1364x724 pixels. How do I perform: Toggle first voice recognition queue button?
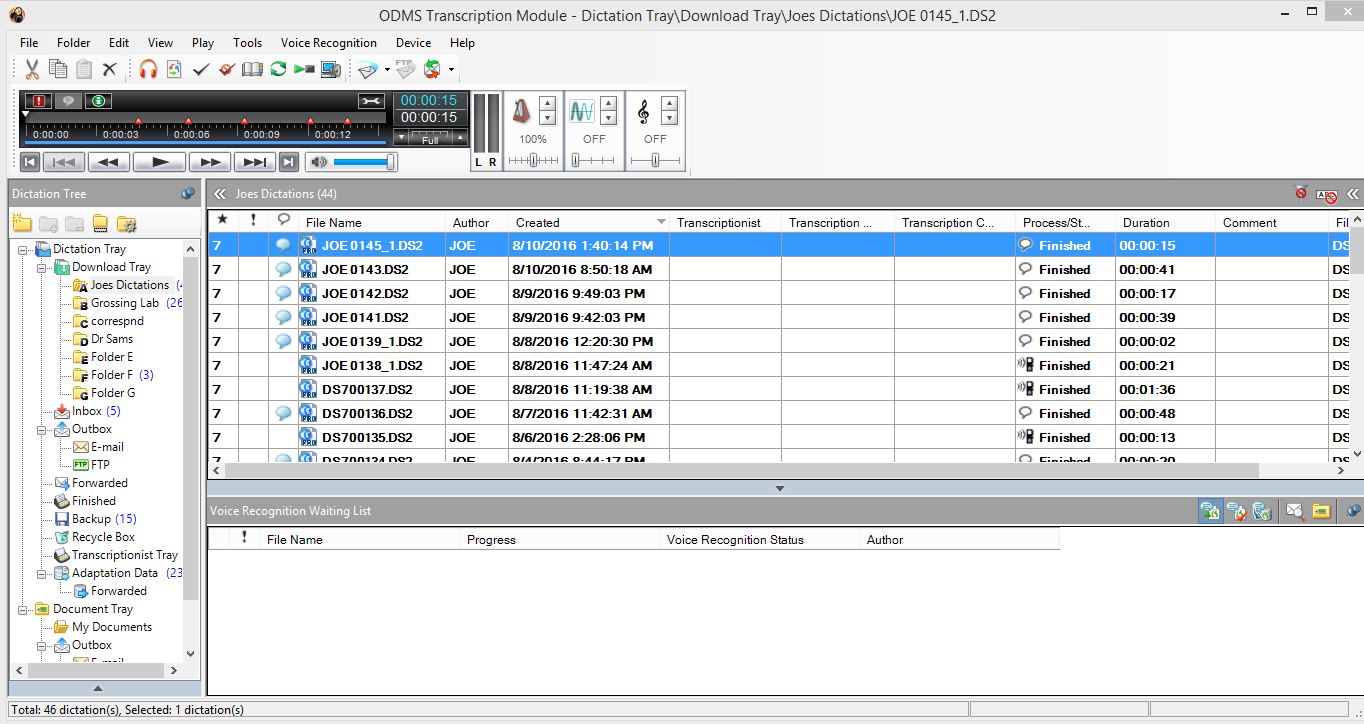(1210, 511)
